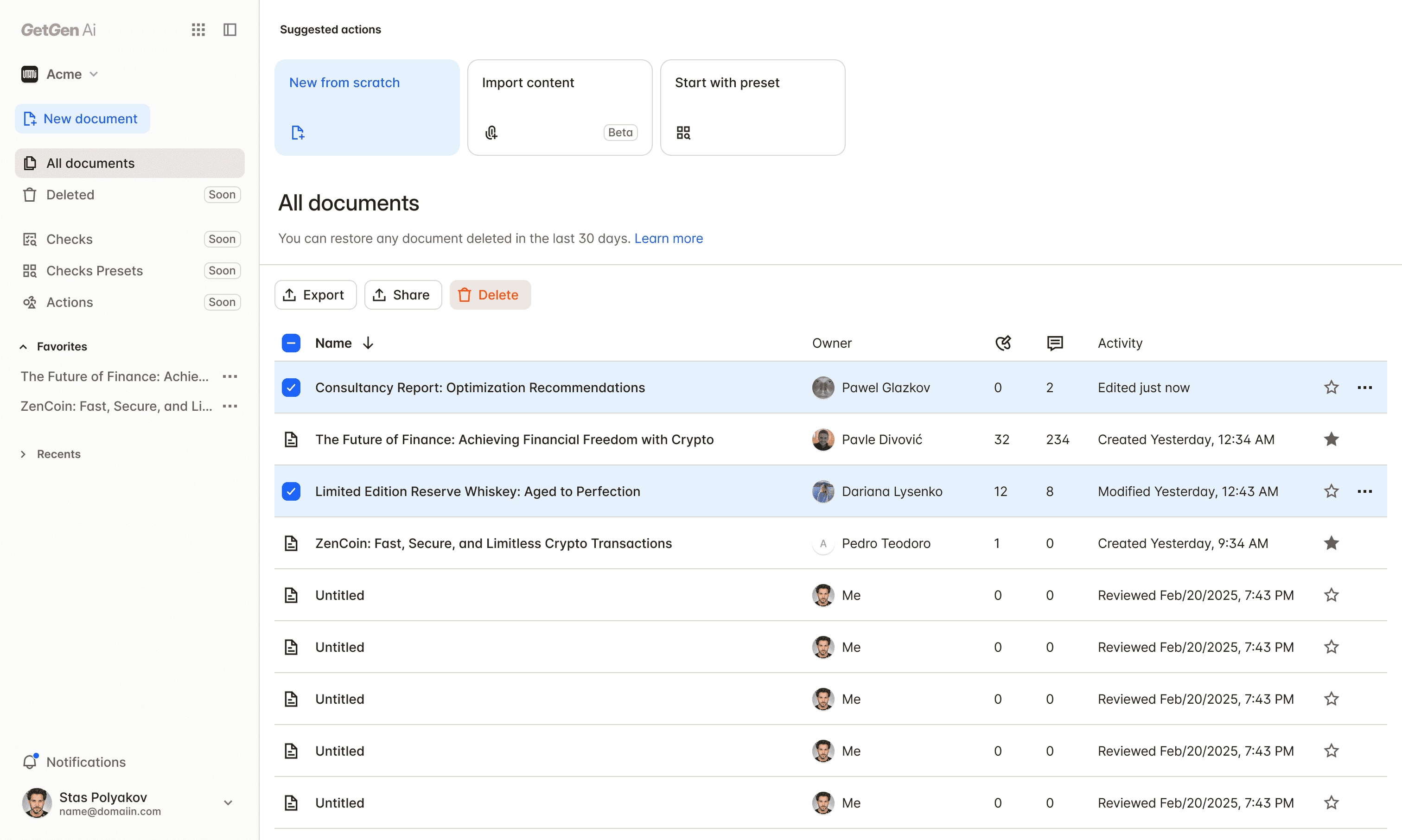Screen dimensions: 1402x840
Task: Unstar ZenCoin document in table
Action: (1331, 543)
